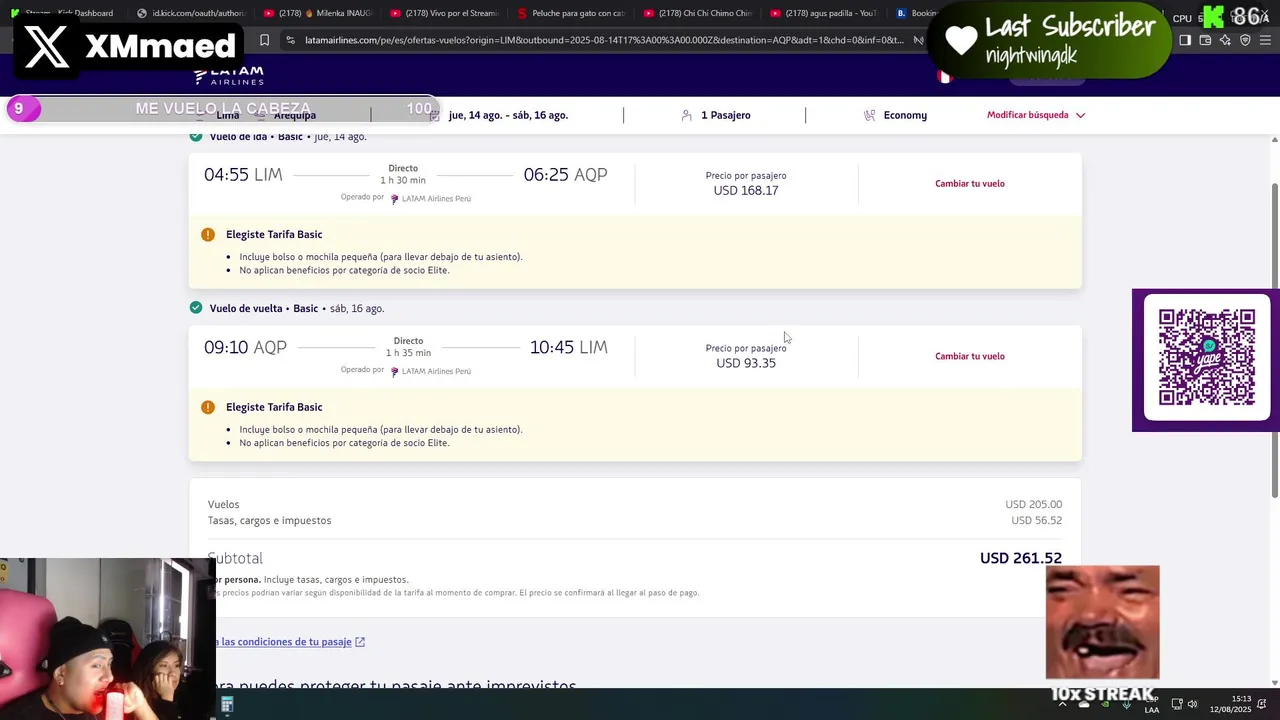Screen dimensions: 1280x720
Task: Click the scrollbar down arrow
Action: point(1274,683)
